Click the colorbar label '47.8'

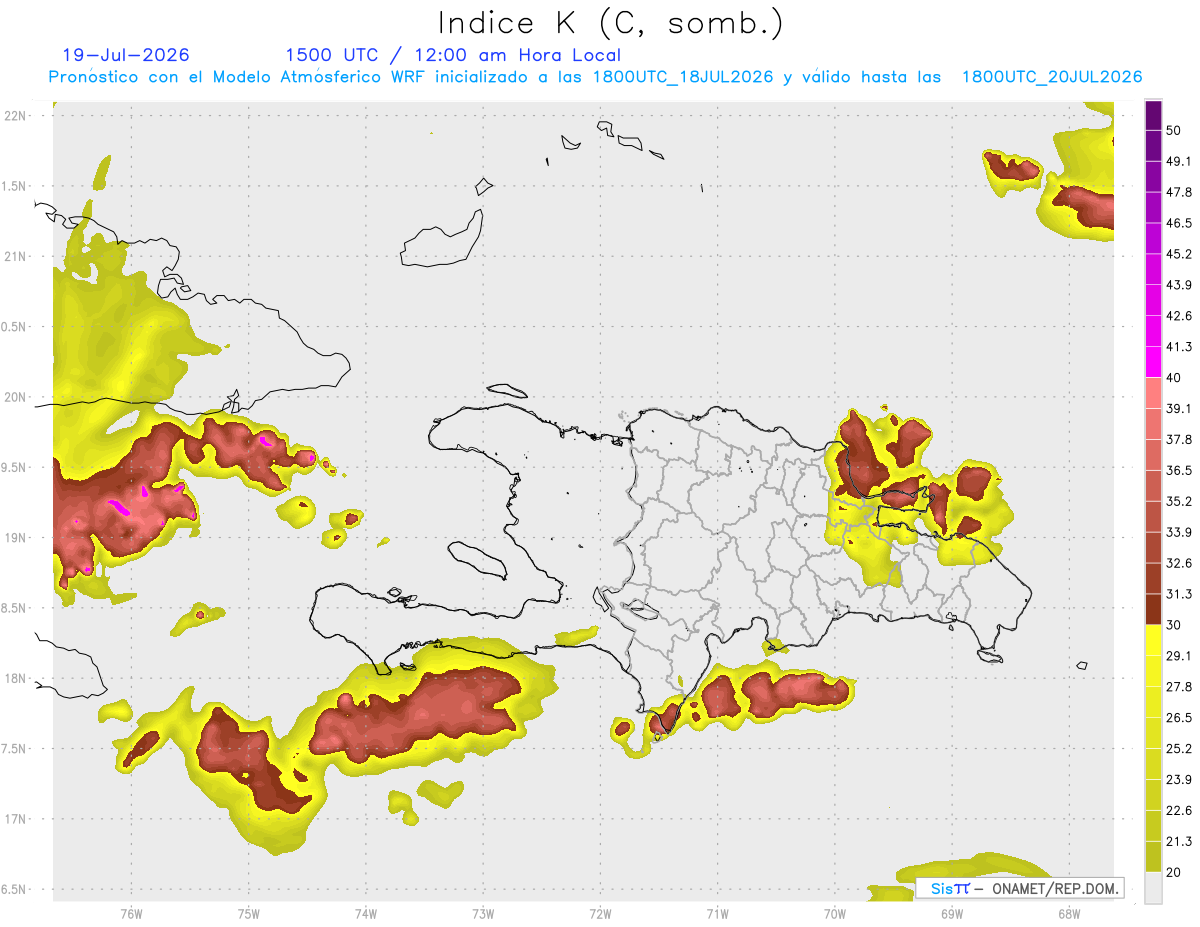coord(1179,192)
